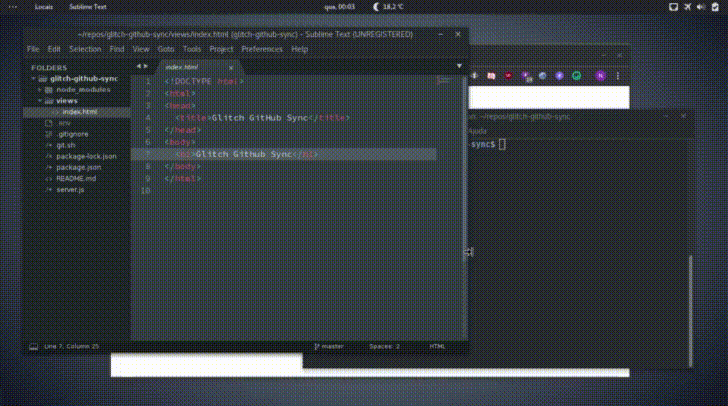The image size is (728, 406).
Task: Open the activities dots at top-left
Action: pyautogui.click(x=13, y=7)
